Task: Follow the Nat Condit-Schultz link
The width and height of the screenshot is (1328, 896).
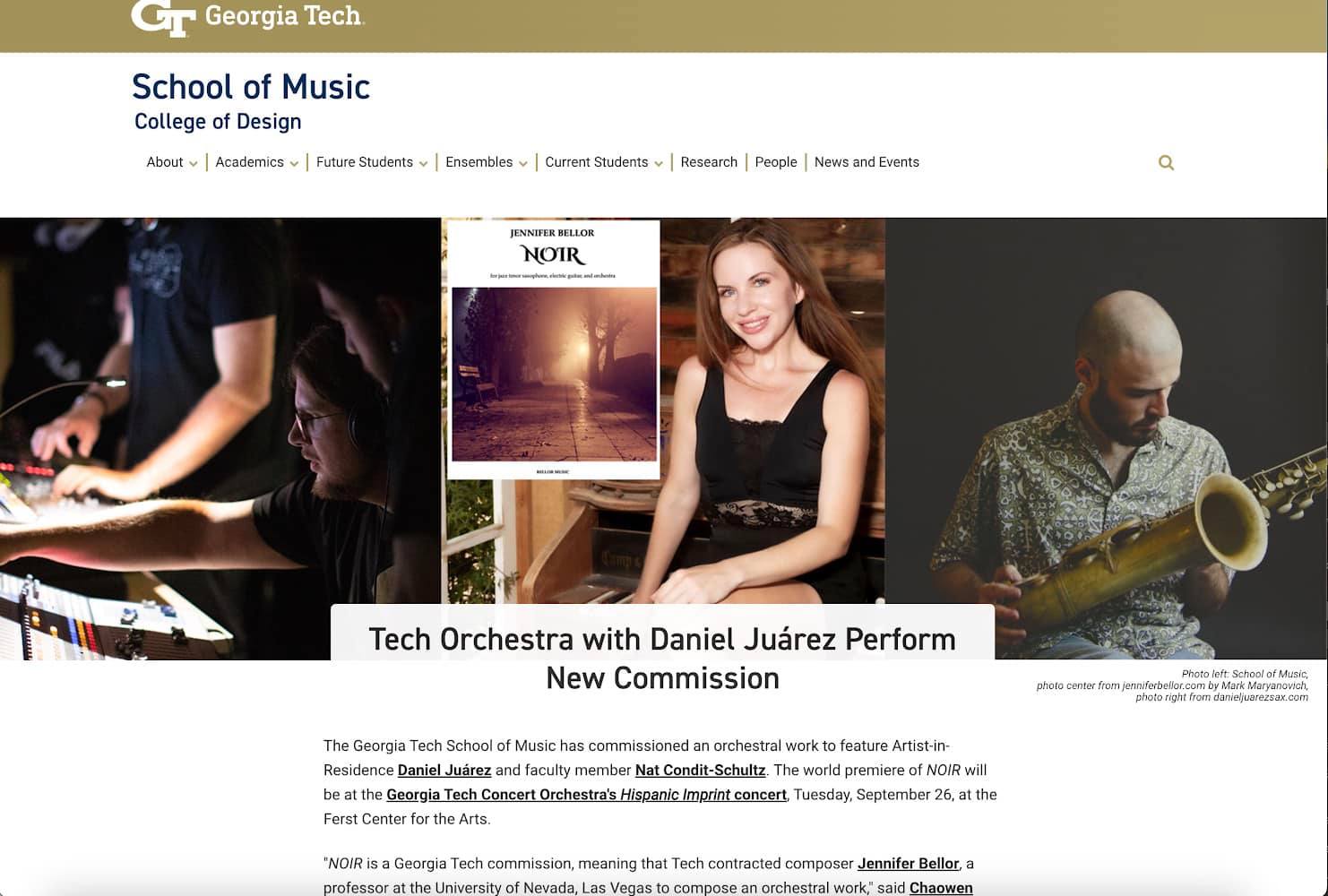Action: pyautogui.click(x=701, y=770)
